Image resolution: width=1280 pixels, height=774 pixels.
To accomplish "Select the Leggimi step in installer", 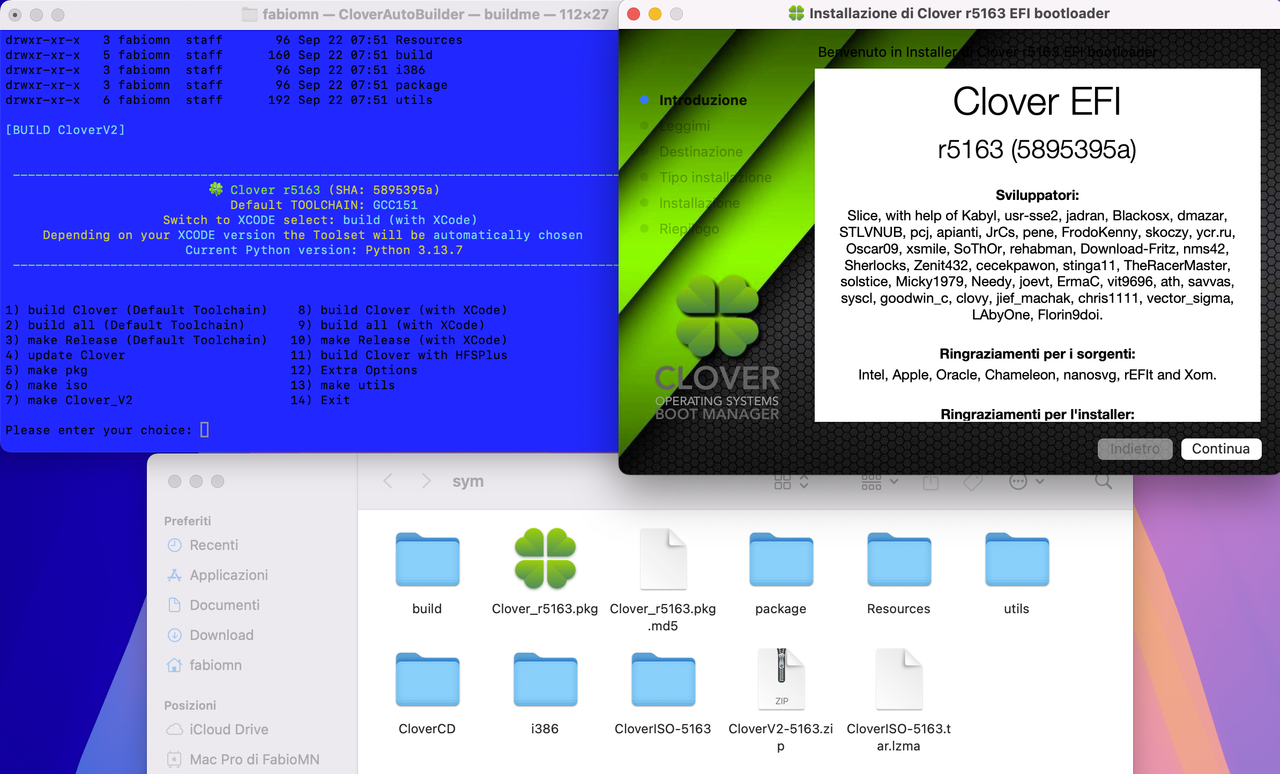I will [684, 126].
